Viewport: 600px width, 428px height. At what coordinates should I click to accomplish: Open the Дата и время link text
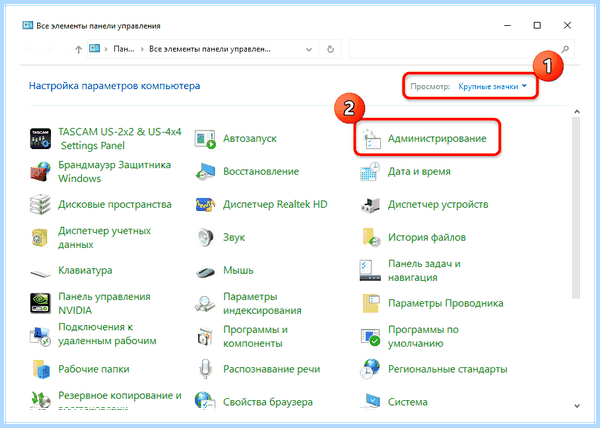(x=419, y=171)
